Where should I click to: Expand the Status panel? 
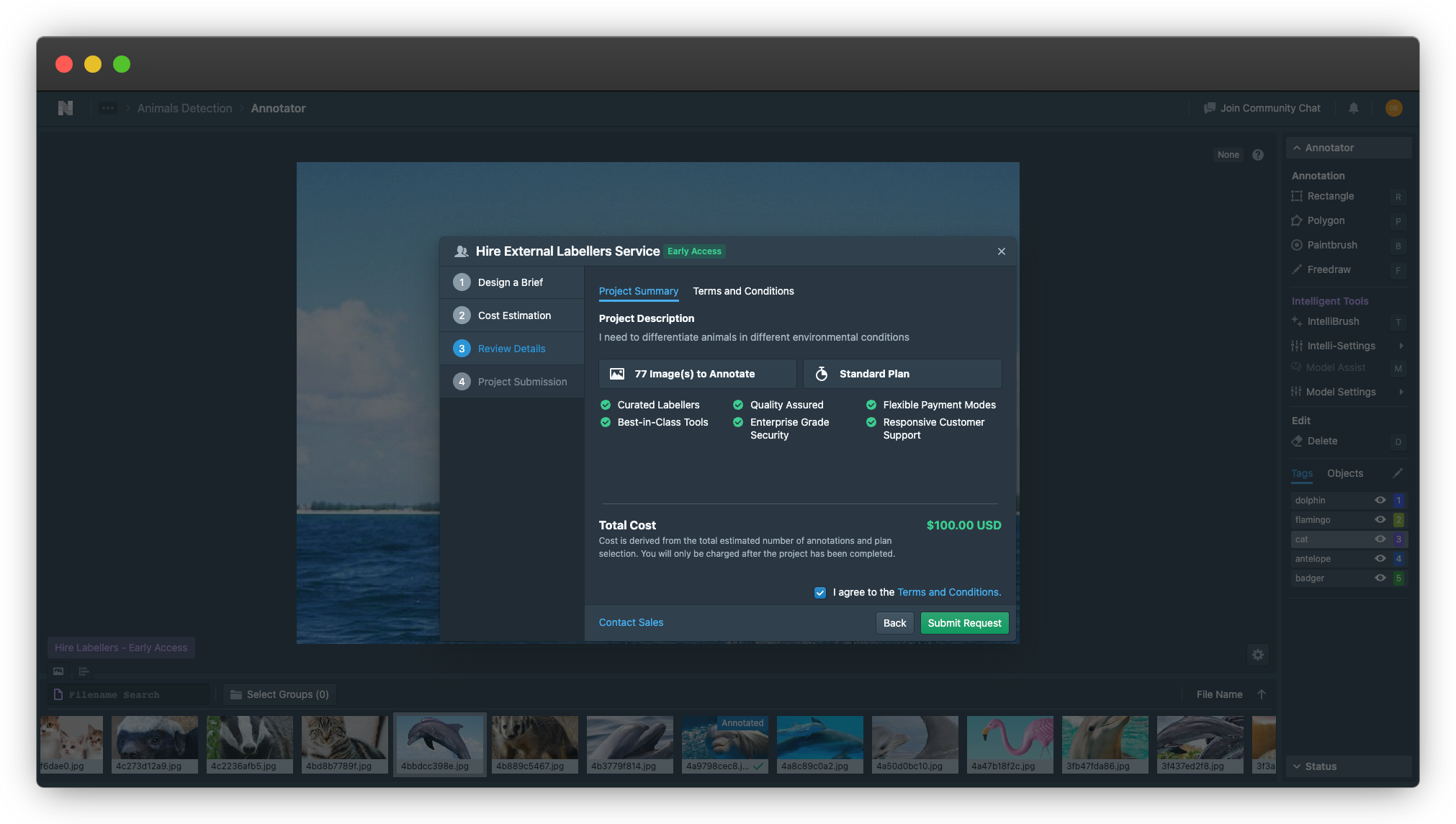1348,766
